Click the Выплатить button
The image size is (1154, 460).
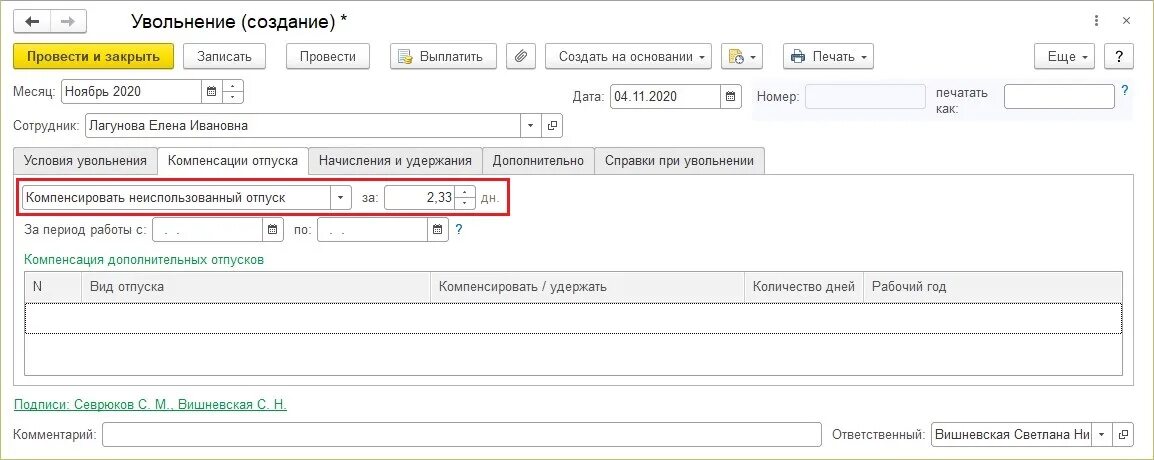(443, 57)
